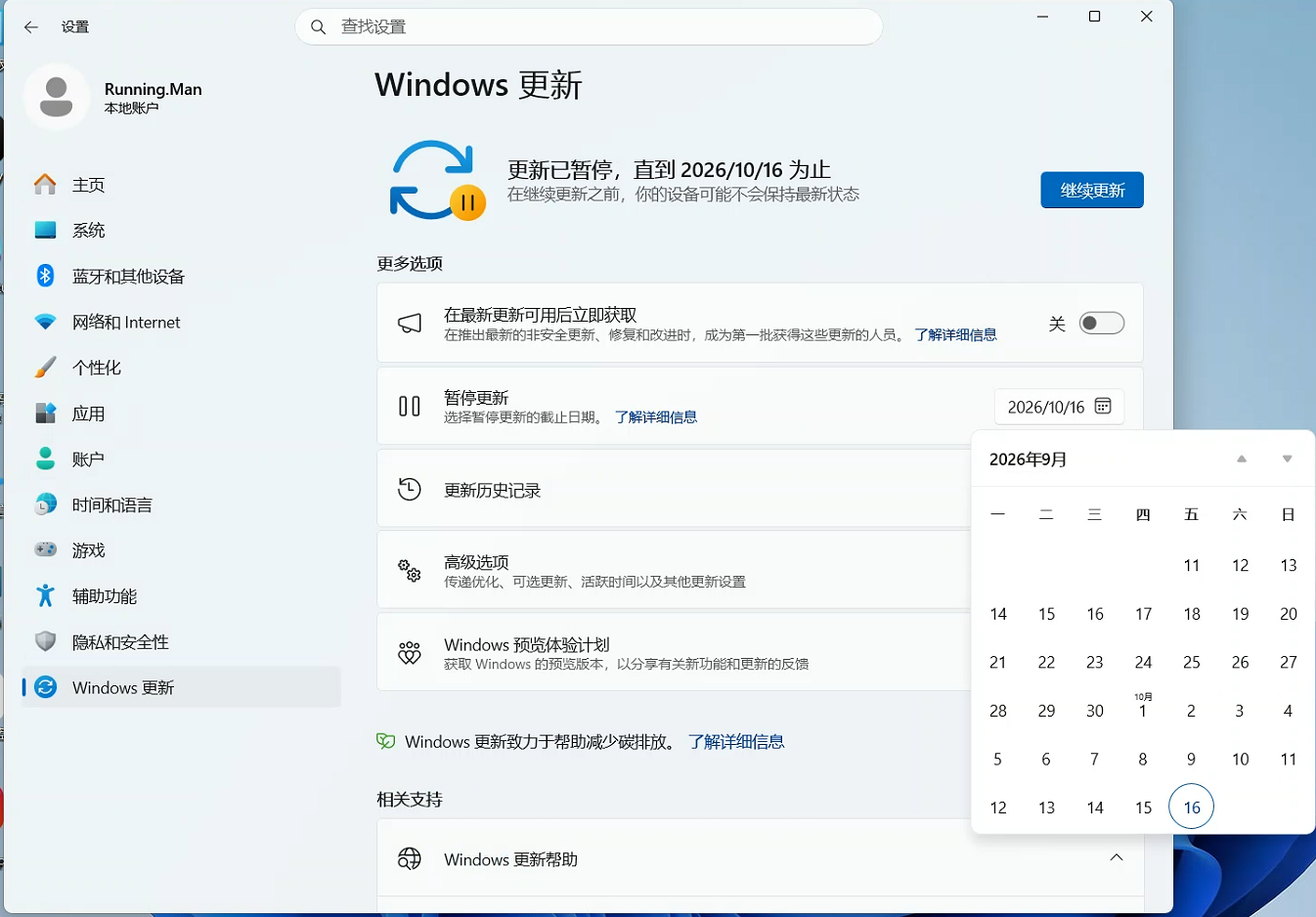Click the Wi-Fi icon for 网络和 Internet
The width and height of the screenshot is (1316, 917).
pyautogui.click(x=45, y=322)
